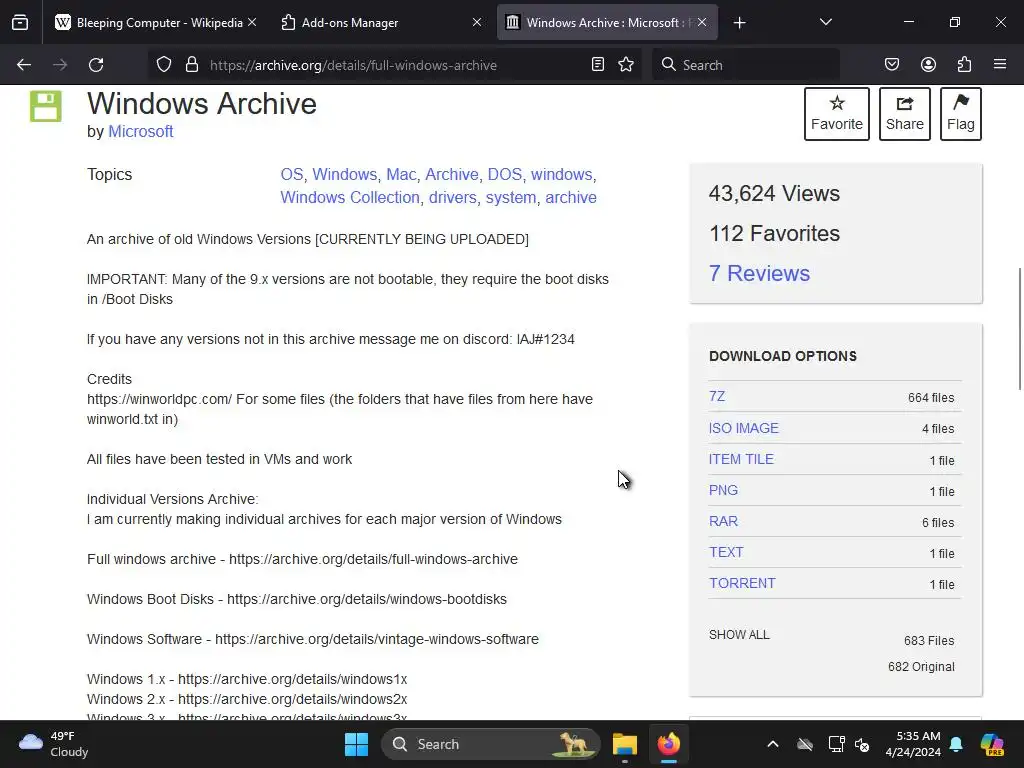Open Pocket save icon
The height and width of the screenshot is (768, 1024).
pyautogui.click(x=891, y=64)
